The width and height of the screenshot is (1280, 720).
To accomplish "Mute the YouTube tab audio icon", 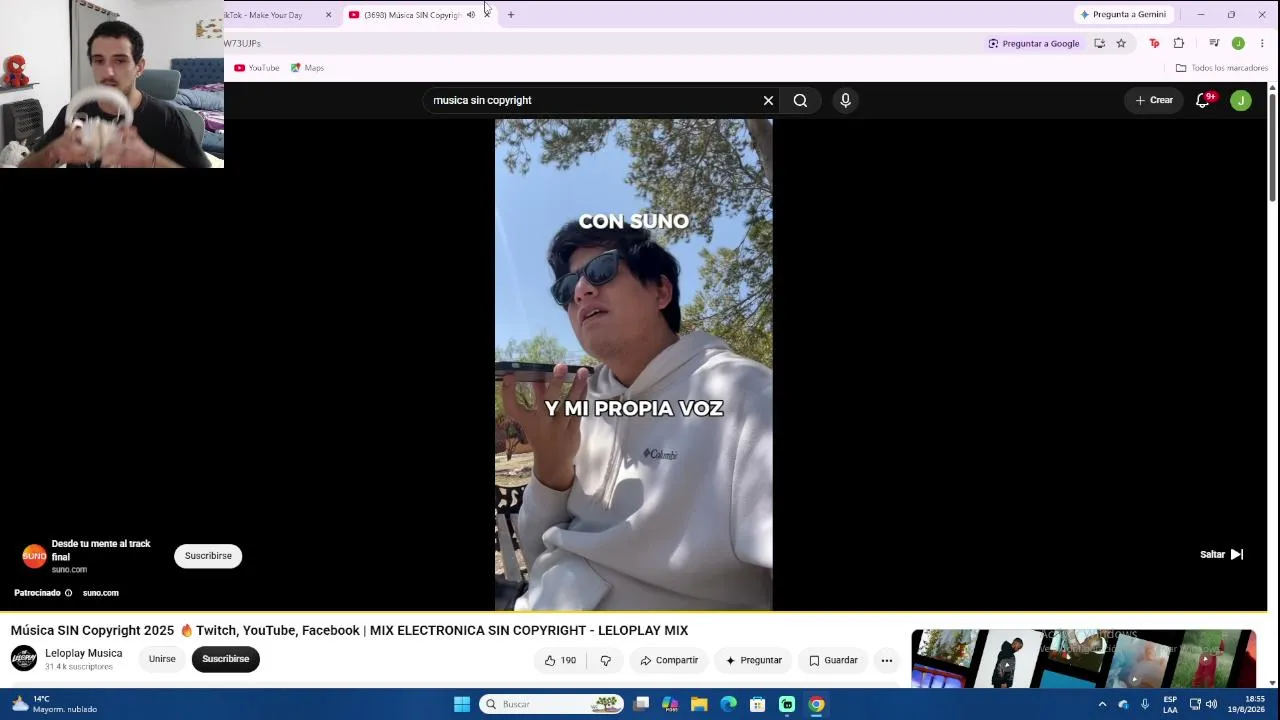I will tap(471, 15).
